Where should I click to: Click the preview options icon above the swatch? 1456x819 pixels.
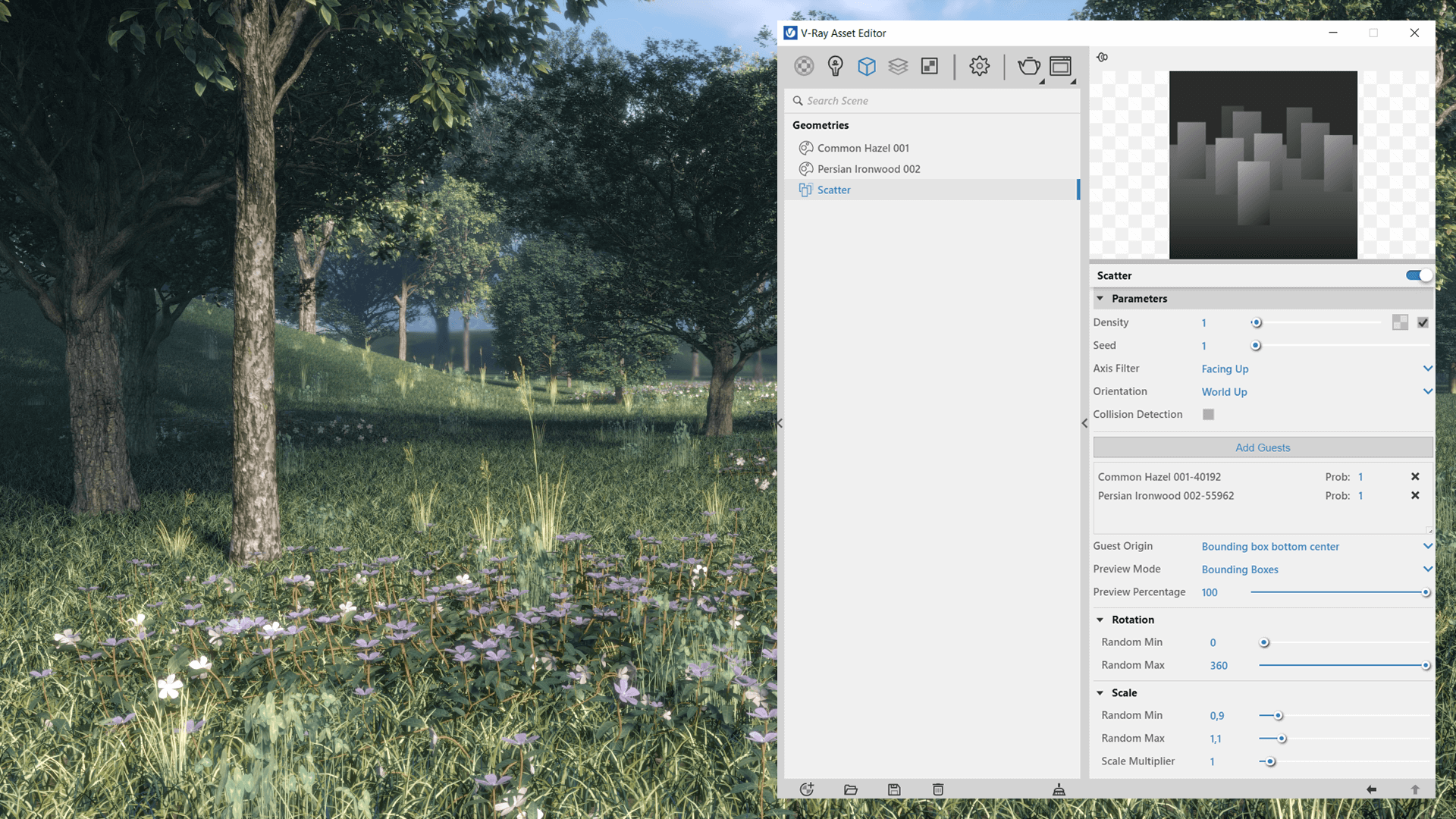click(1102, 57)
